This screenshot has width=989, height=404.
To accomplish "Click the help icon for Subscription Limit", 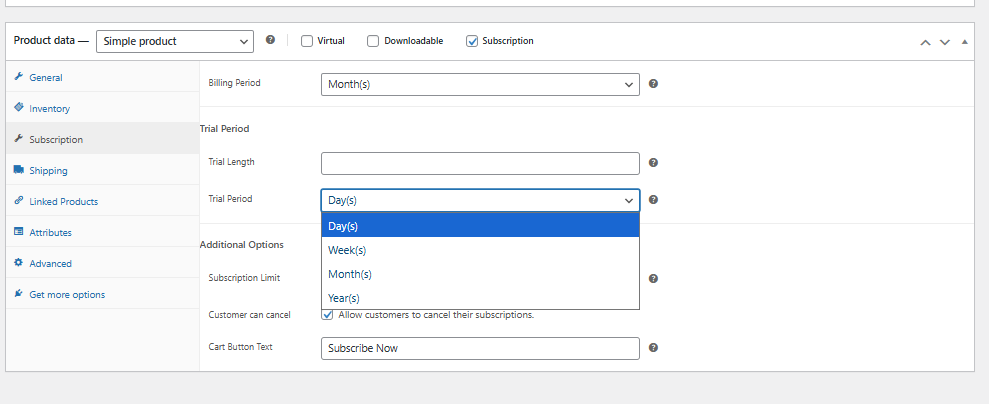I will (x=653, y=279).
